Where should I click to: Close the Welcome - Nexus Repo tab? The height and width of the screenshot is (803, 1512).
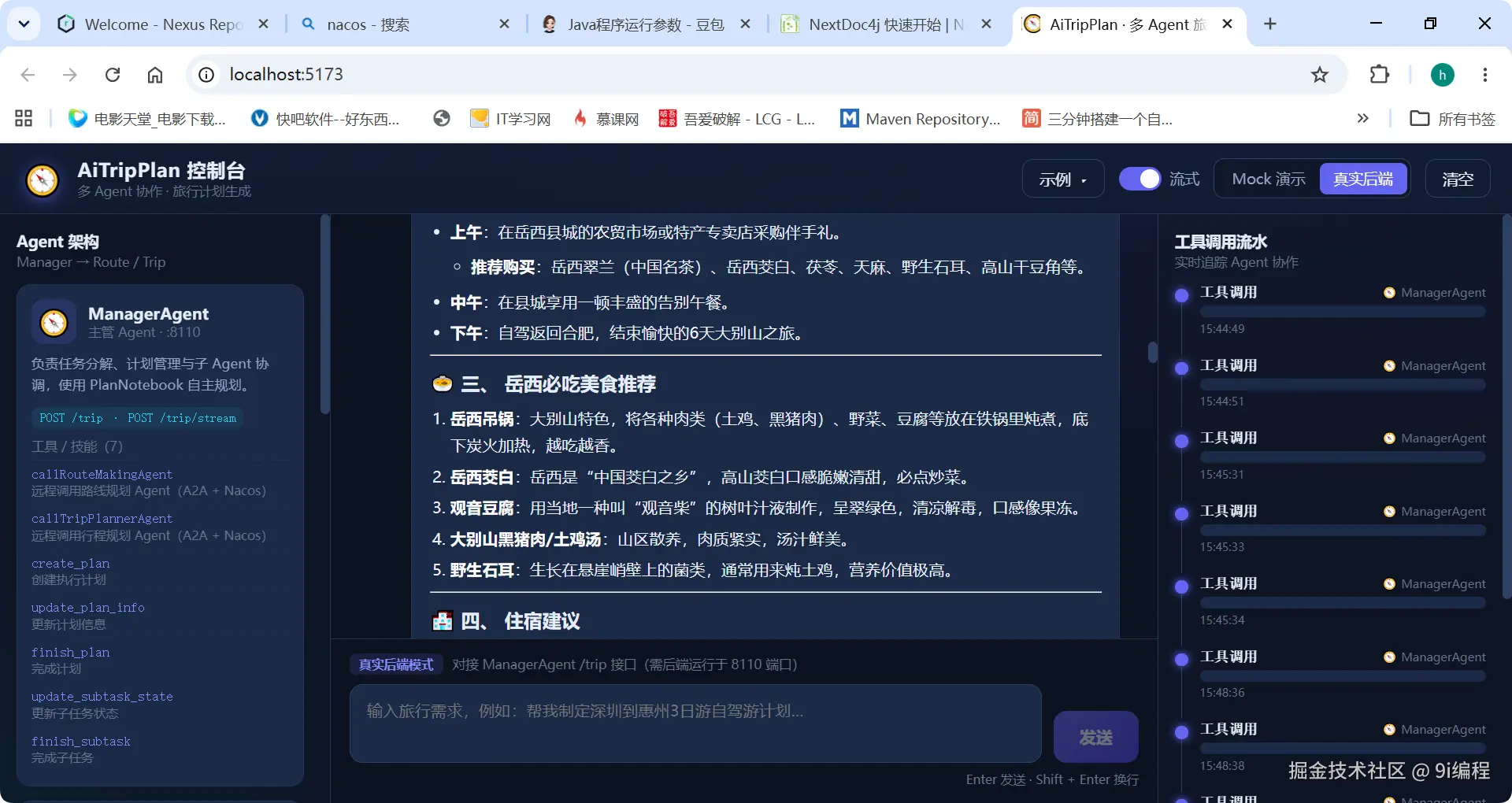[264, 24]
